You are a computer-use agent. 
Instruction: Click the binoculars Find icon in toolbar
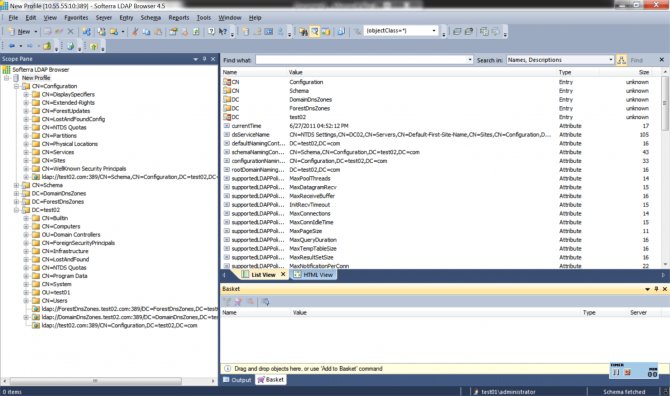(303, 32)
